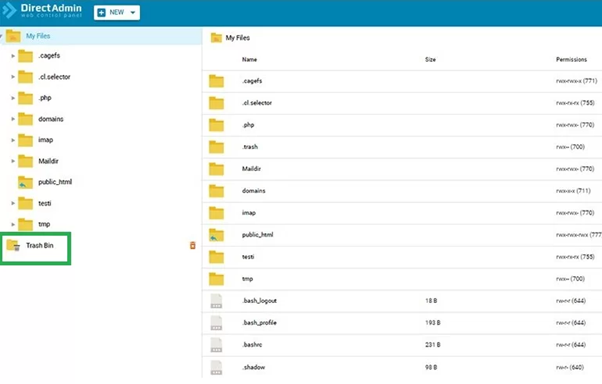This screenshot has width=602, height=384.
Task: Click tmp folder icon in file list
Action: pos(217,279)
